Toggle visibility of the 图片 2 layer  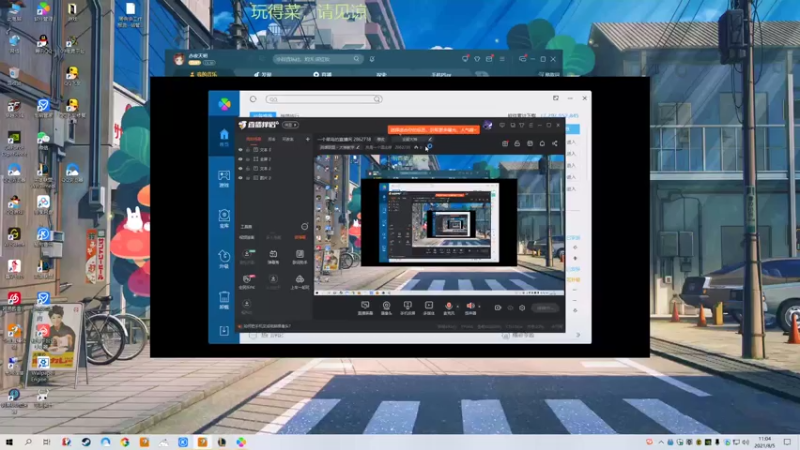[x=240, y=178]
